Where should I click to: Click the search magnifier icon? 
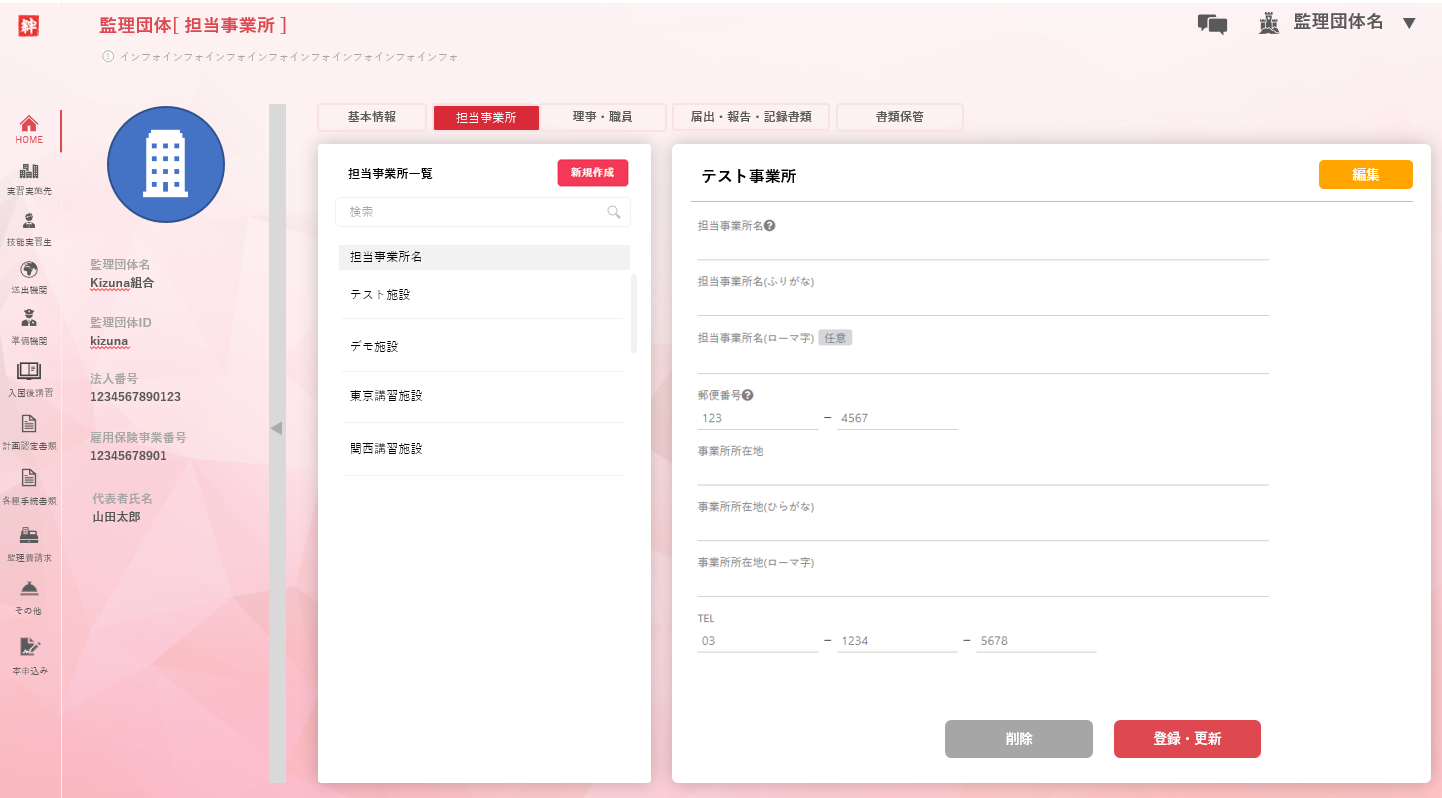tap(614, 212)
